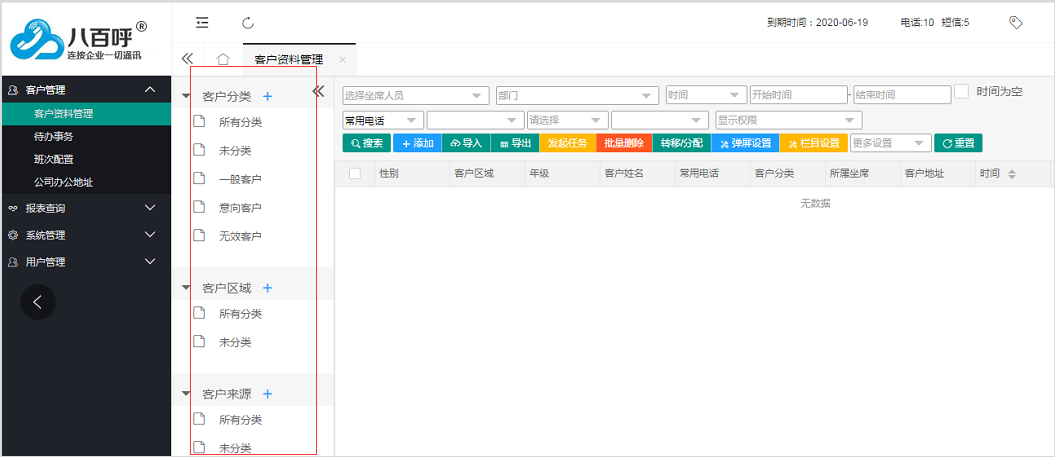Open the 时间 type dropdown
This screenshot has width=1055, height=457.
click(706, 95)
